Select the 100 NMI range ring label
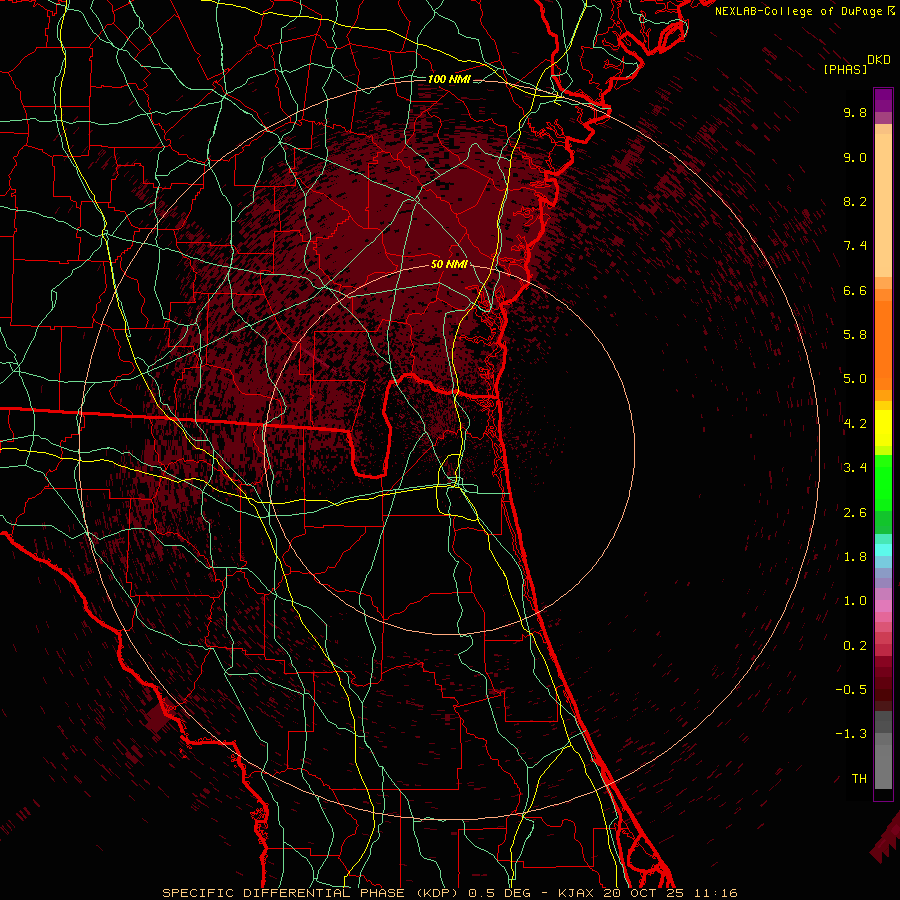 click(x=449, y=79)
